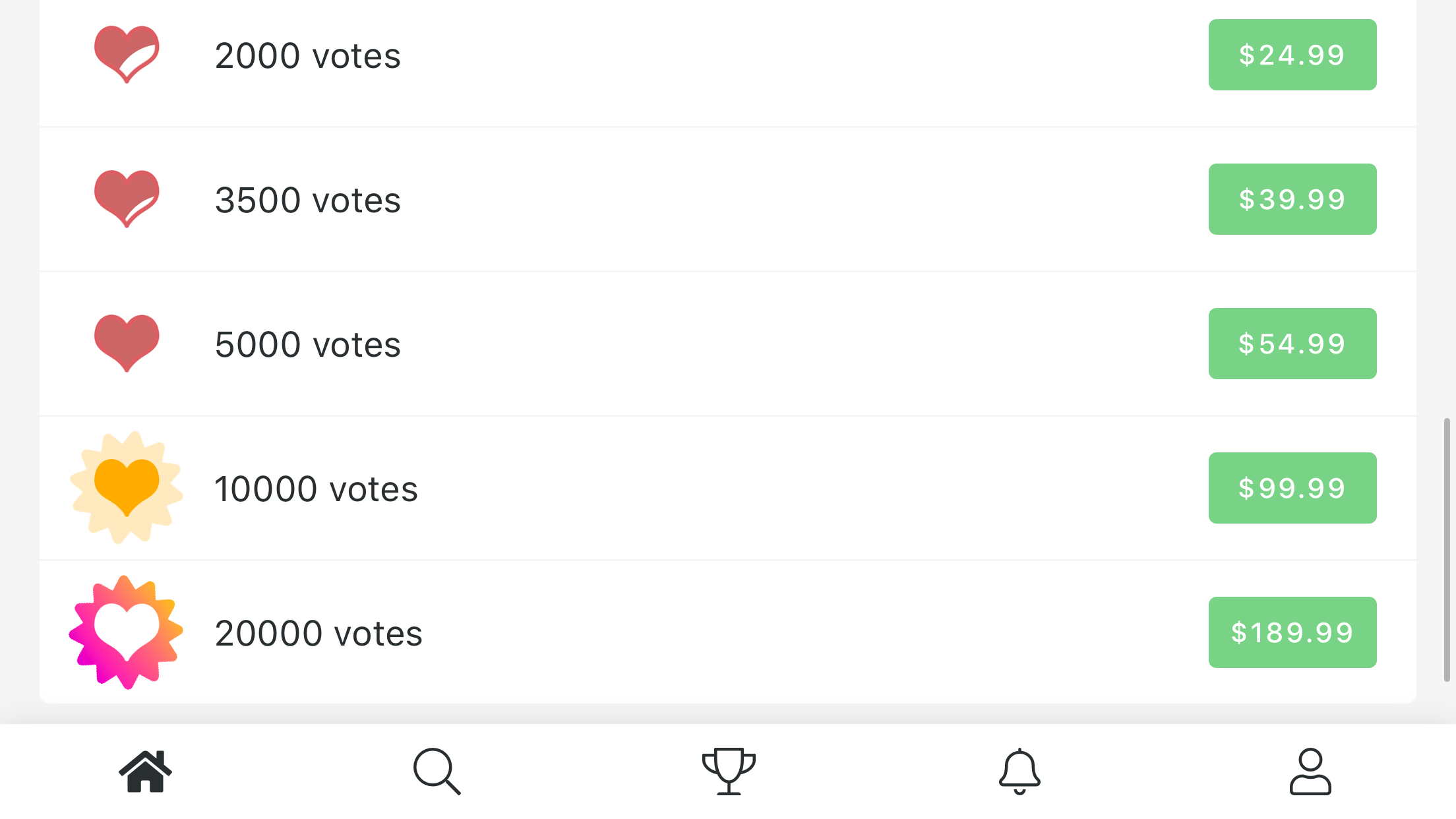Open the user profile icon
The width and height of the screenshot is (1456, 819).
[x=1310, y=771]
